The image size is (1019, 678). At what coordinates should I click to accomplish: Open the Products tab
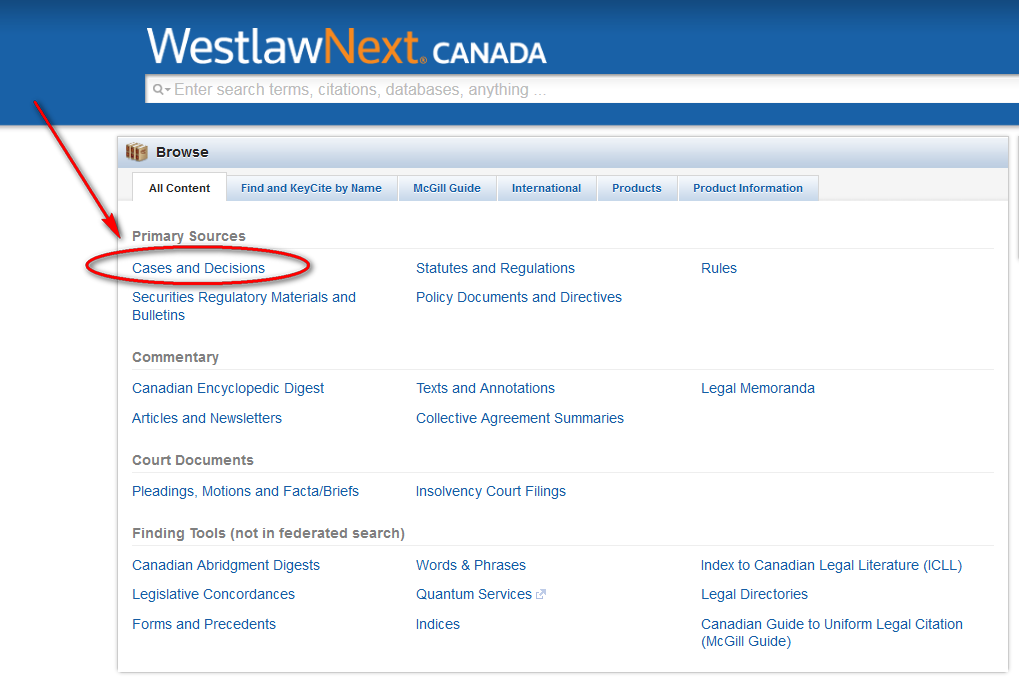[x=637, y=188]
